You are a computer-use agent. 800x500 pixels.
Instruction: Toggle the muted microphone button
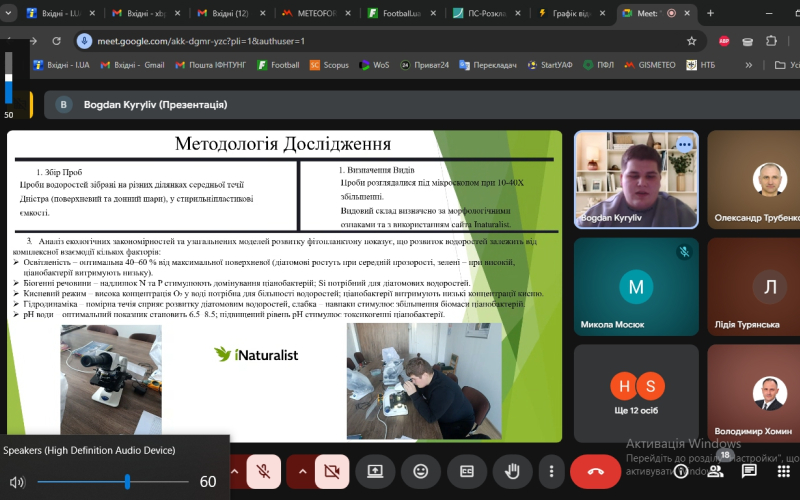pyautogui.click(x=264, y=470)
